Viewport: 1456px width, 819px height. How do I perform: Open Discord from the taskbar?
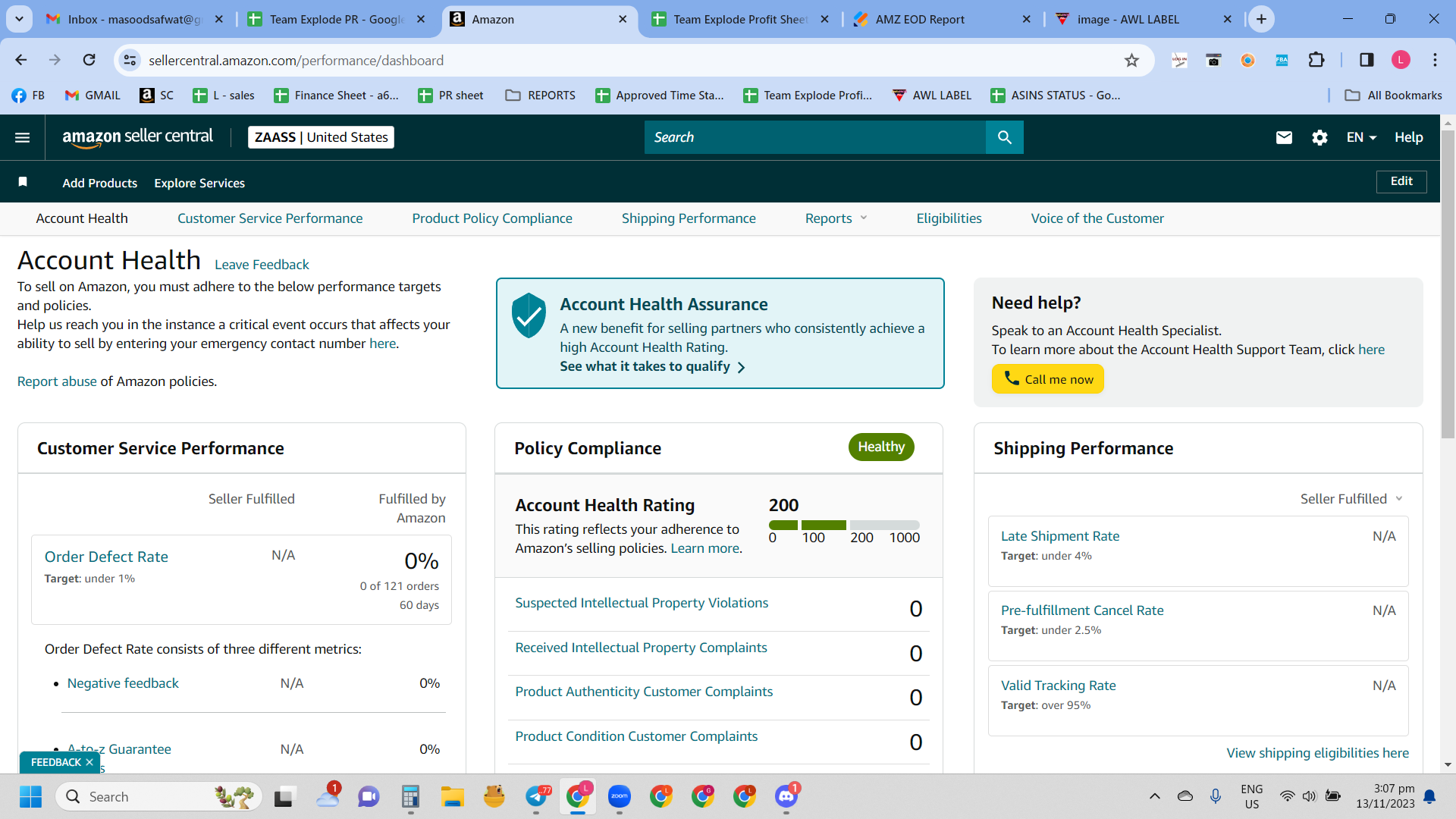[786, 796]
